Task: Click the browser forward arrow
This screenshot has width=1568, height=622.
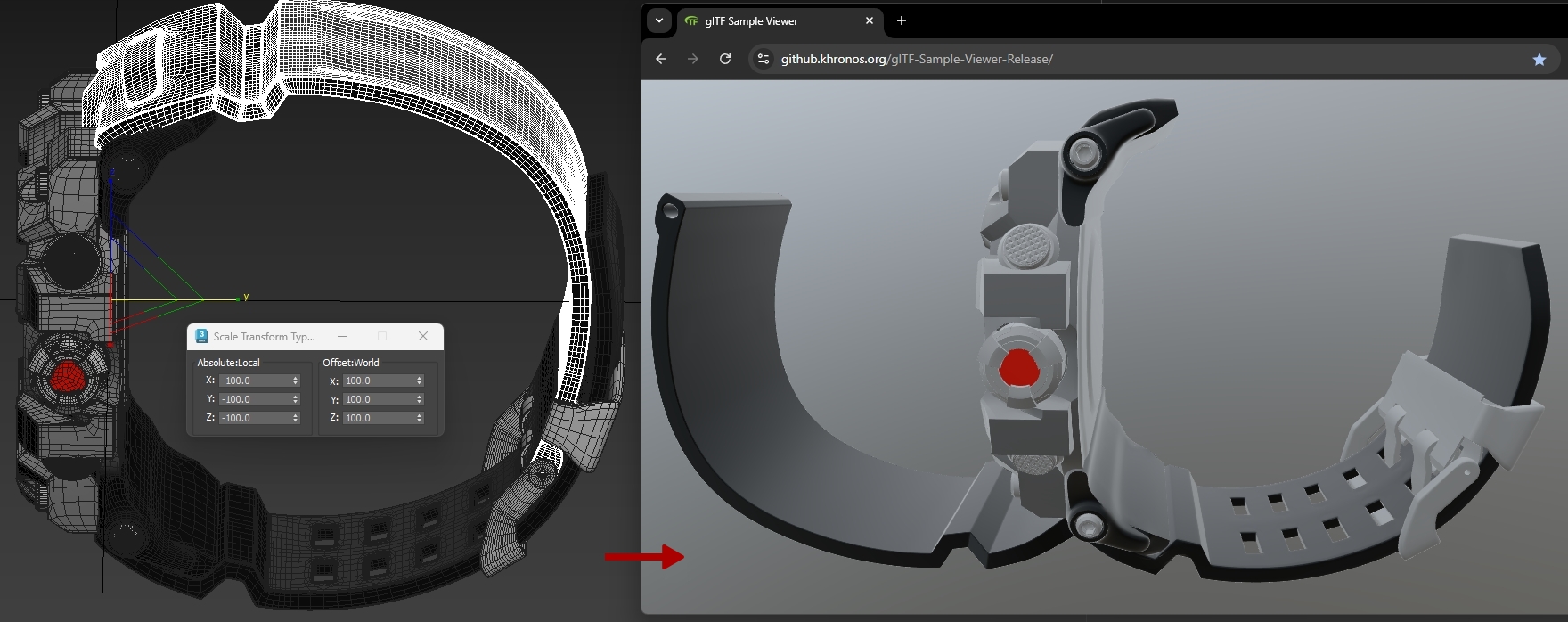Action: point(693,59)
